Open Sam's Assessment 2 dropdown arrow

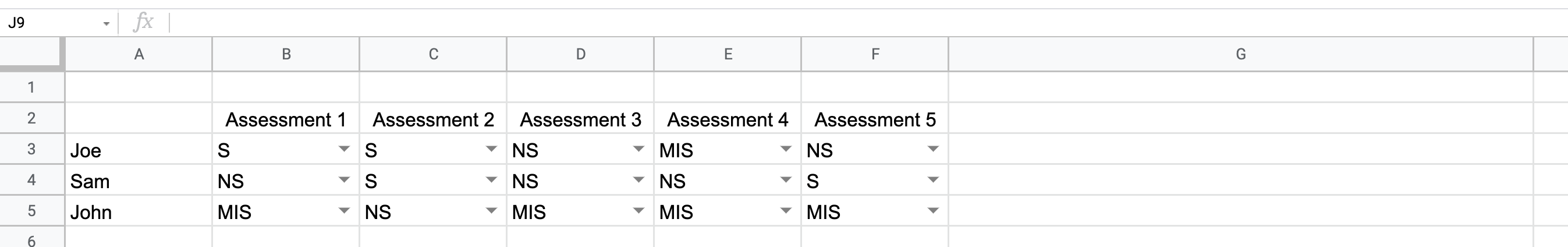pyautogui.click(x=491, y=180)
